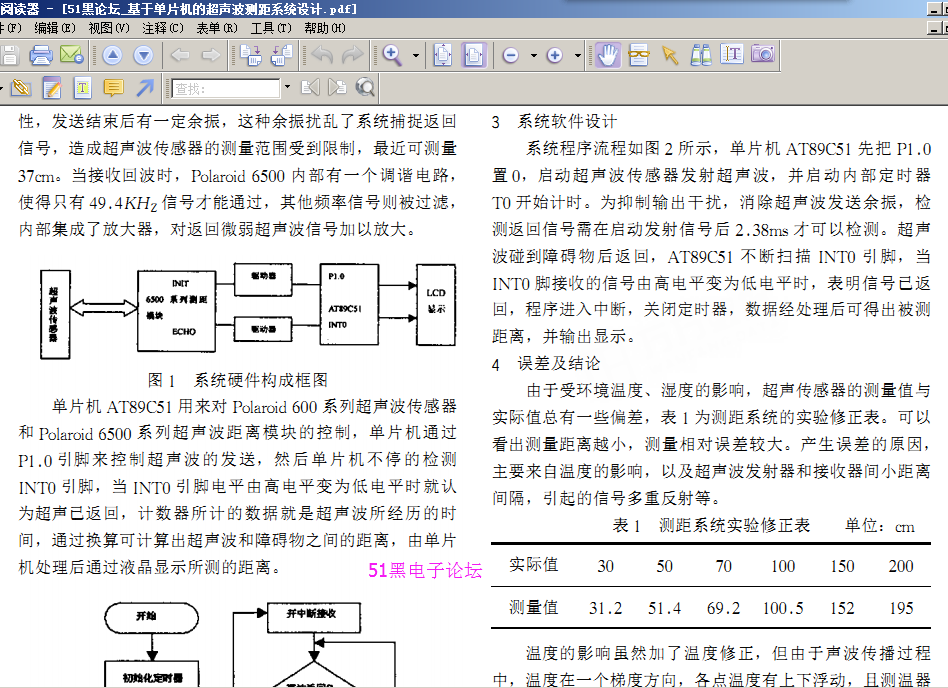
Task: Toggle the fit width page view
Action: click(x=473, y=55)
